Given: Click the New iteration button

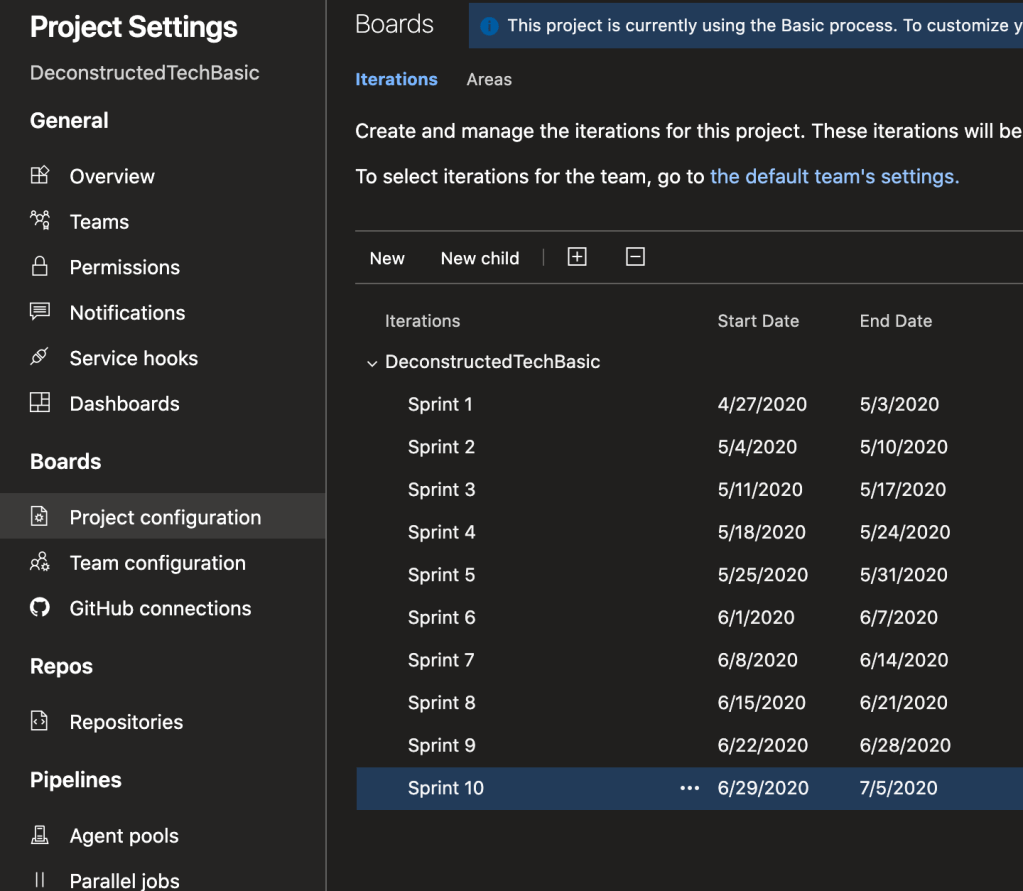Looking at the screenshot, I should (387, 258).
